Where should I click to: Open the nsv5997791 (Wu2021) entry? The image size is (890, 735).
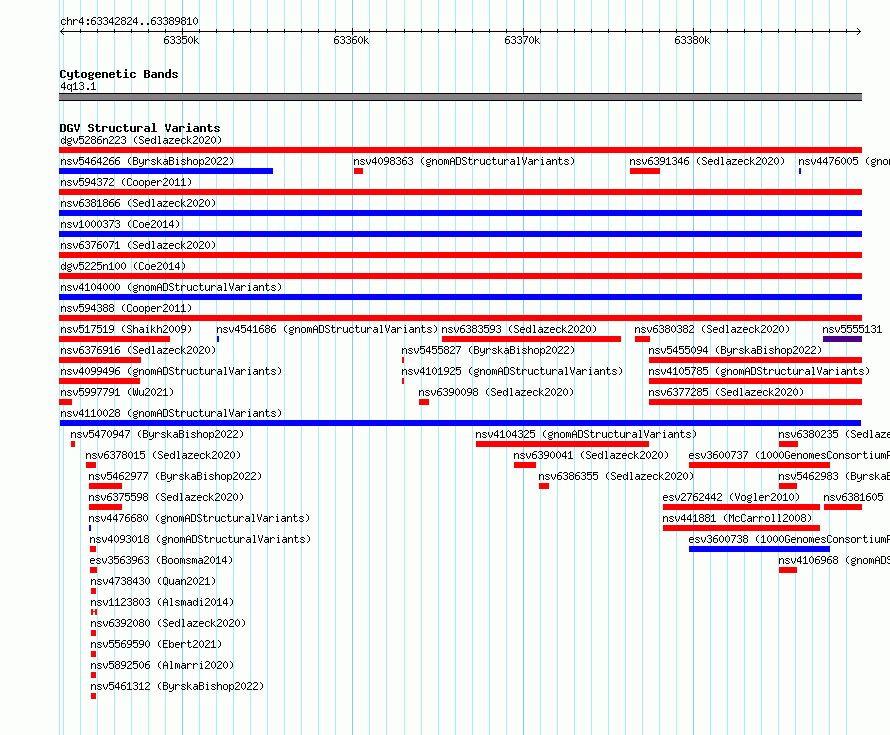click(x=117, y=392)
